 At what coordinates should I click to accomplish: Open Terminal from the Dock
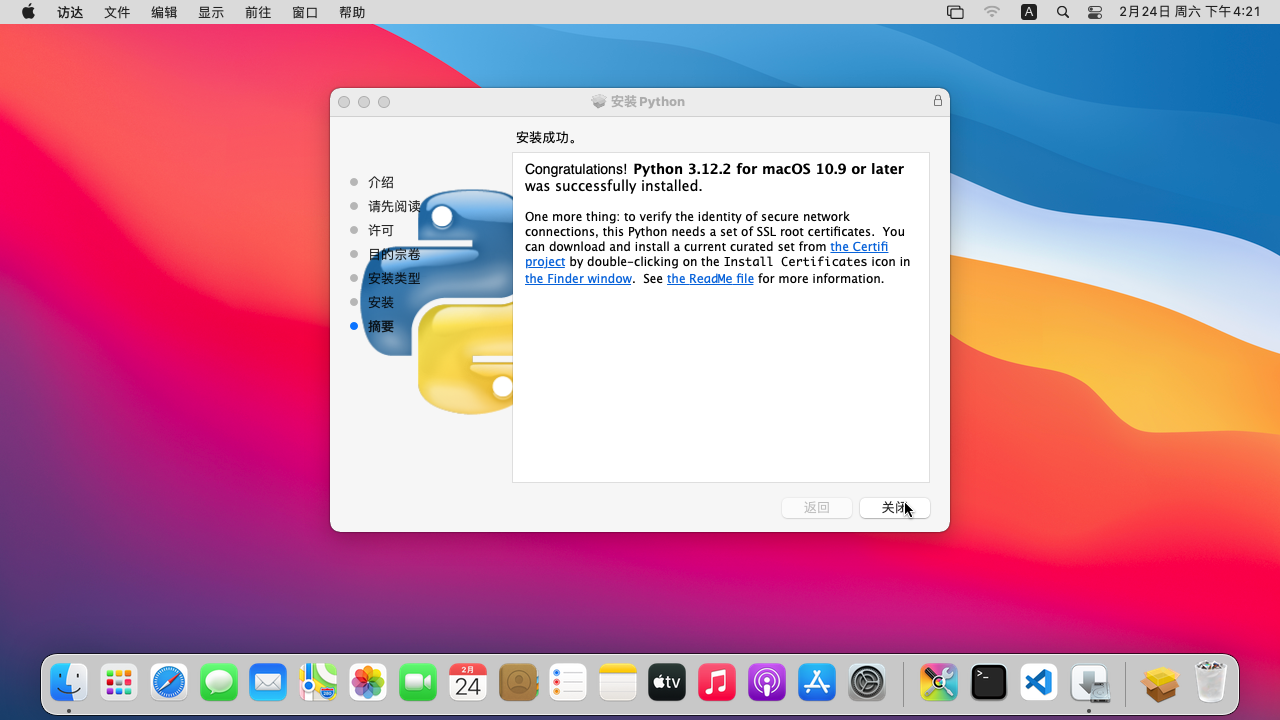pos(989,683)
